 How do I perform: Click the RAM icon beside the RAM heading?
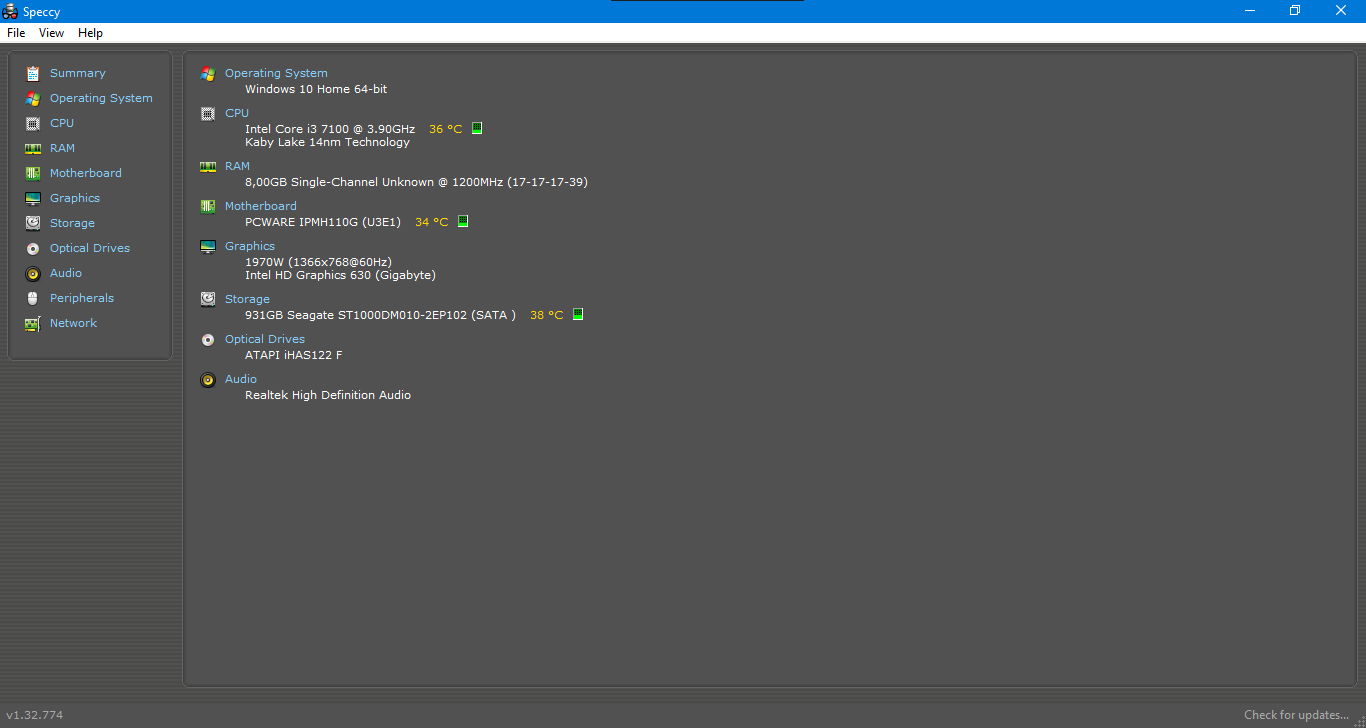tap(208, 166)
